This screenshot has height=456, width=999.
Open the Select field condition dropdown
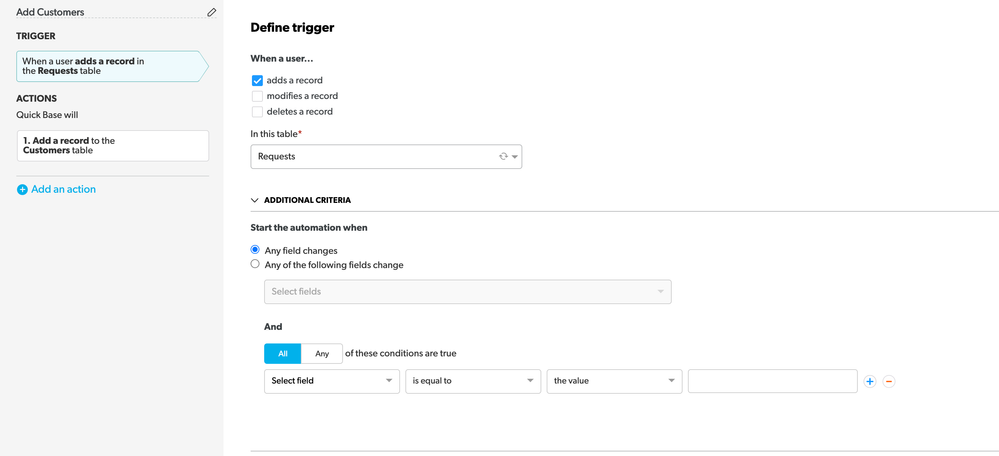pyautogui.click(x=332, y=381)
